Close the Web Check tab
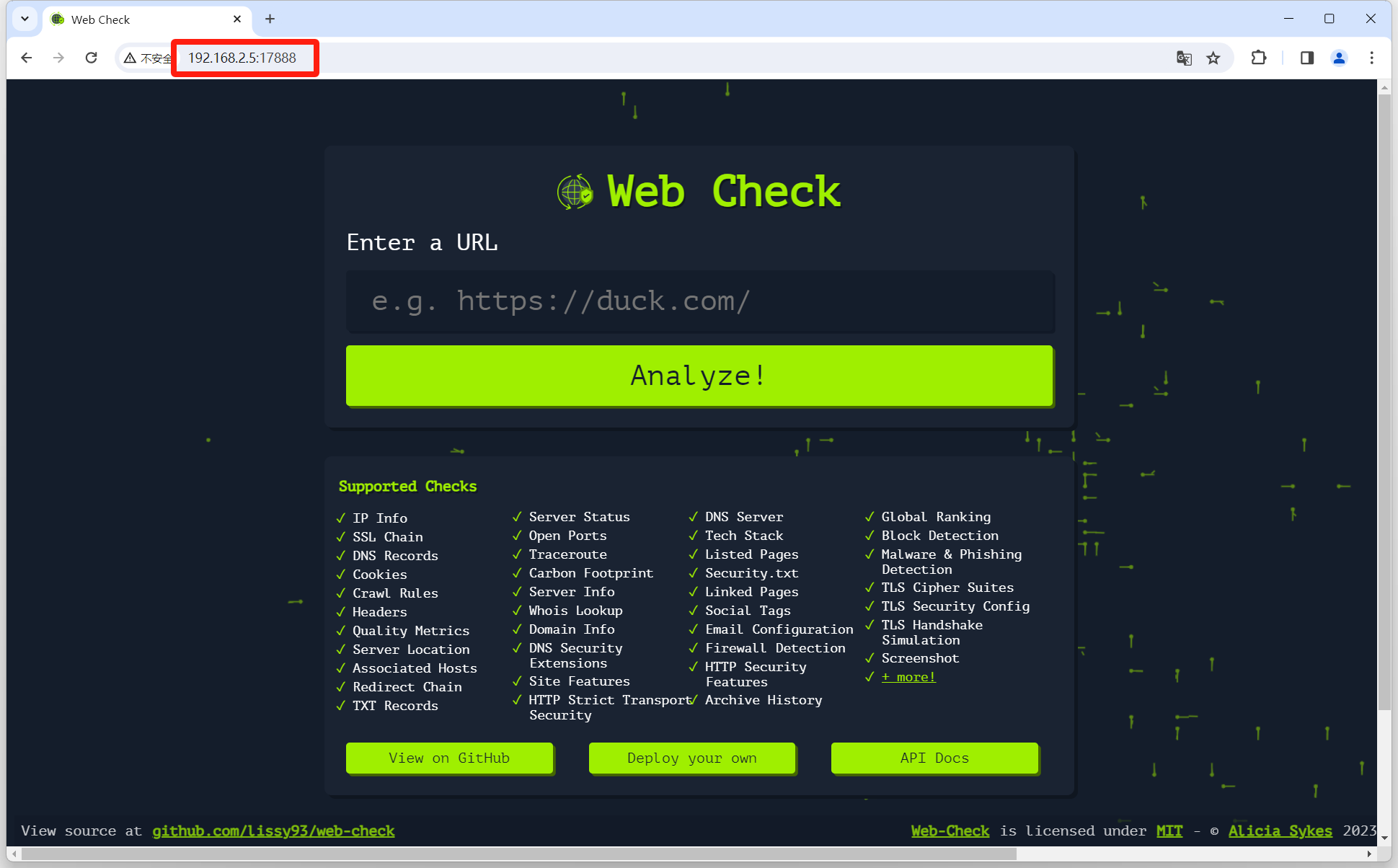The height and width of the screenshot is (868, 1398). tap(237, 19)
